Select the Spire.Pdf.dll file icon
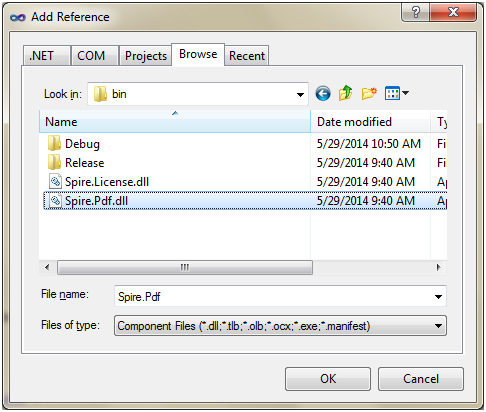 55,201
